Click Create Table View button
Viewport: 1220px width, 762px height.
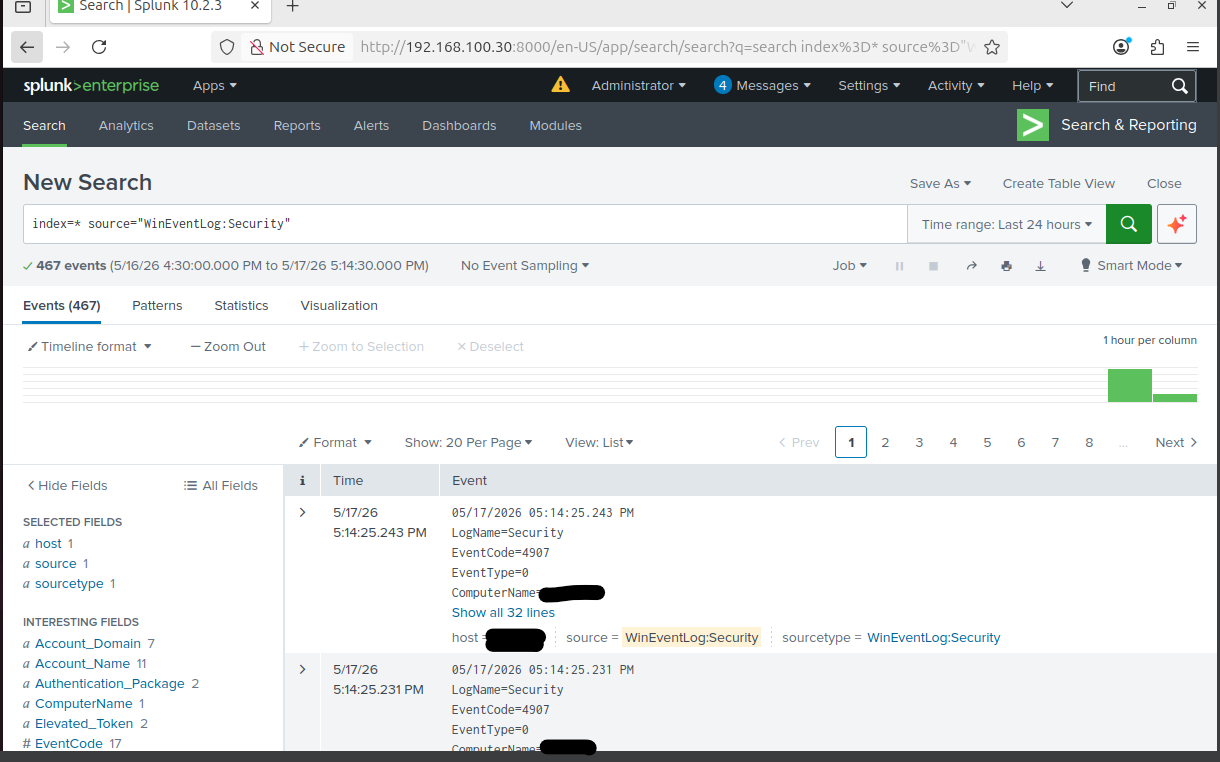[x=1059, y=183]
